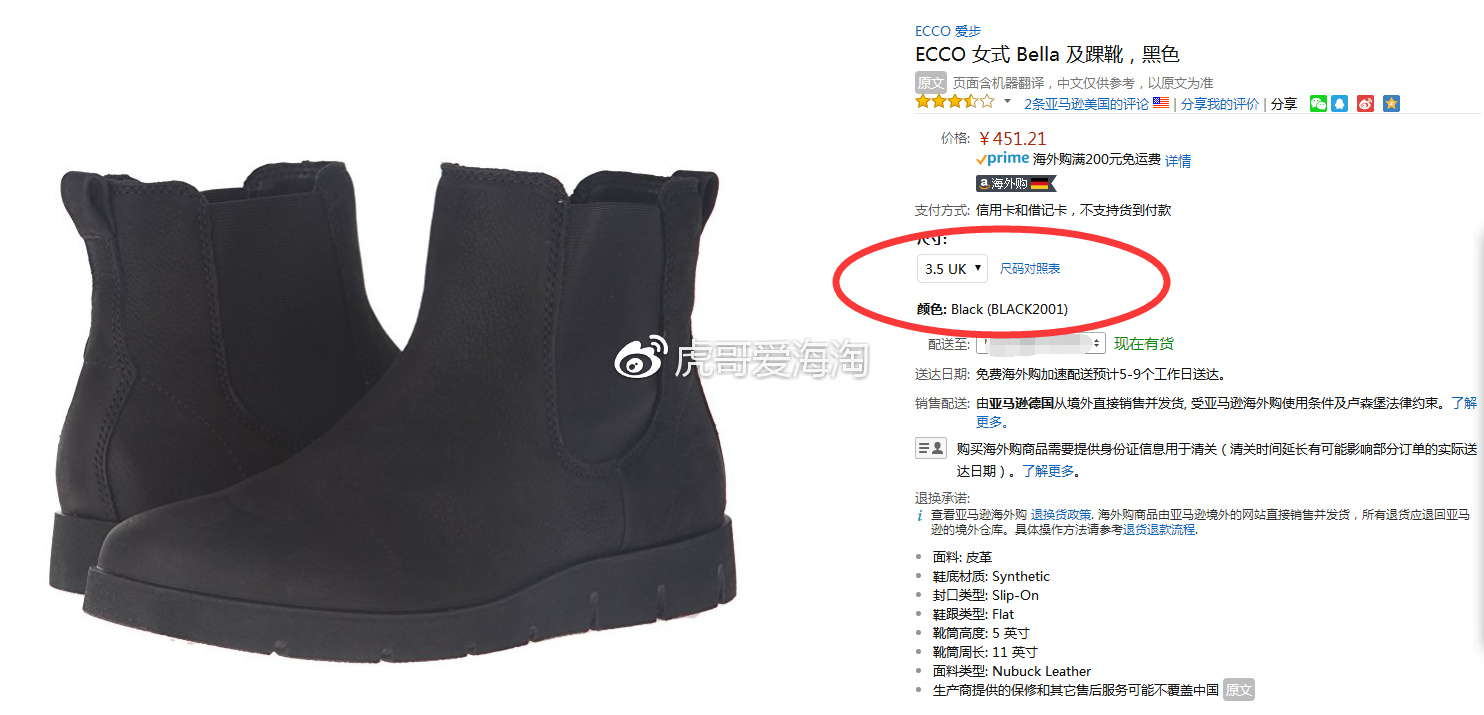Share via the Weibo icon
This screenshot has width=1484, height=715.
click(x=1365, y=103)
